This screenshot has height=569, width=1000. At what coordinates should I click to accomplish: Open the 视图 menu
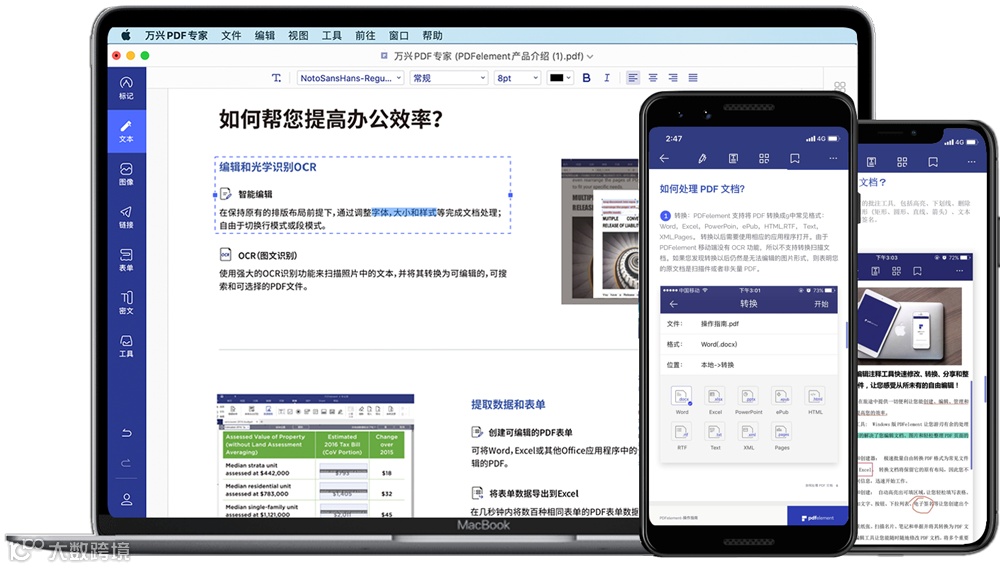[298, 36]
